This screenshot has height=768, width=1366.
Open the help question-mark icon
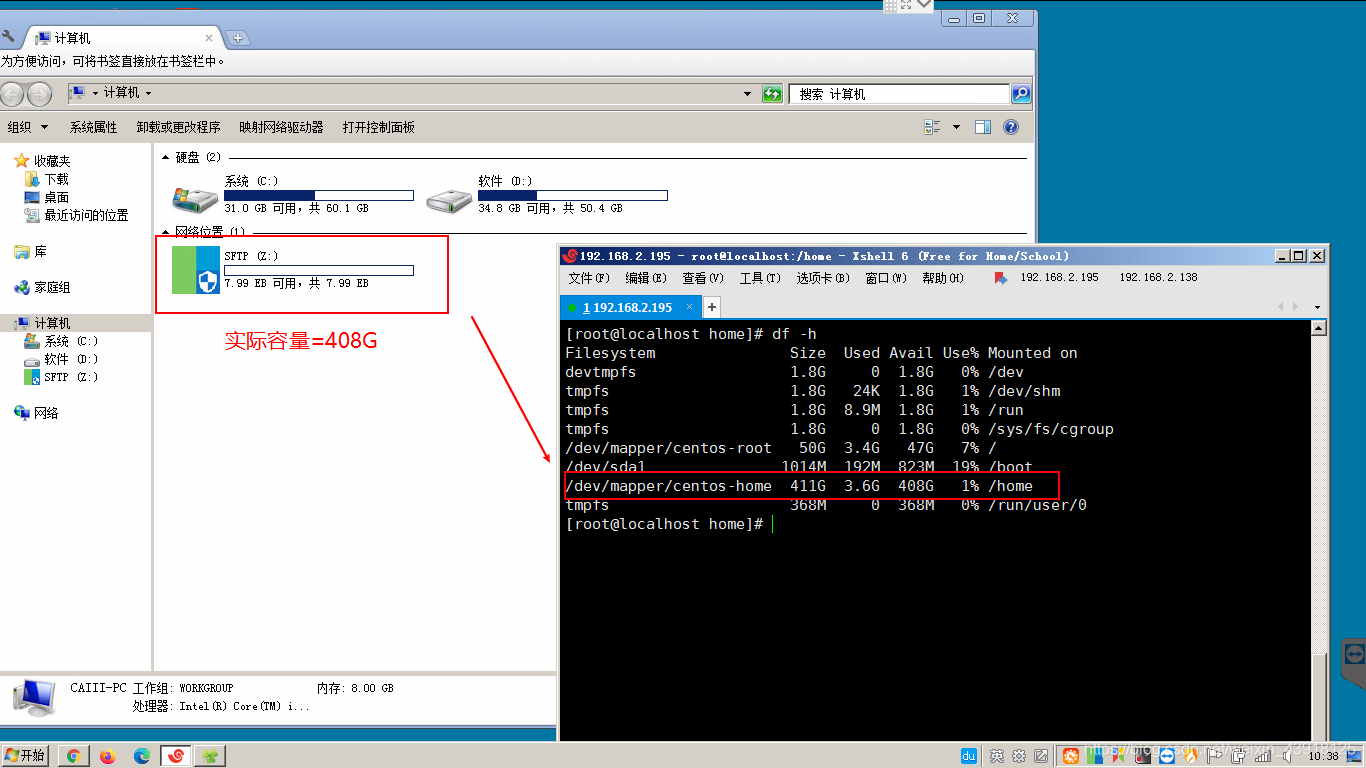tap(1011, 127)
